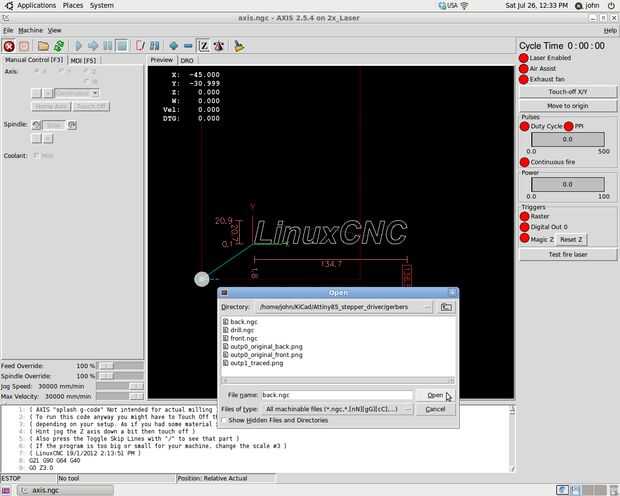Viewport: 620px width, 496px height.
Task: Open the Machine menu
Action: pyautogui.click(x=30, y=30)
